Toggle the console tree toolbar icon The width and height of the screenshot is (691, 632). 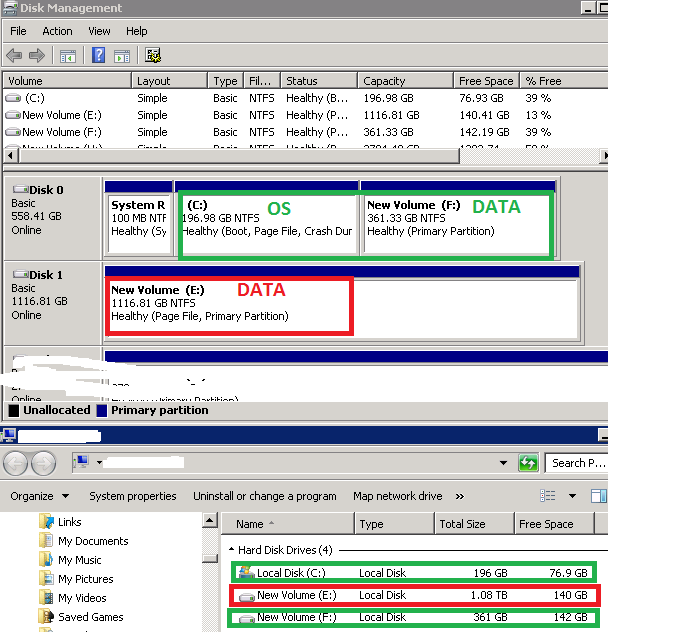67,56
